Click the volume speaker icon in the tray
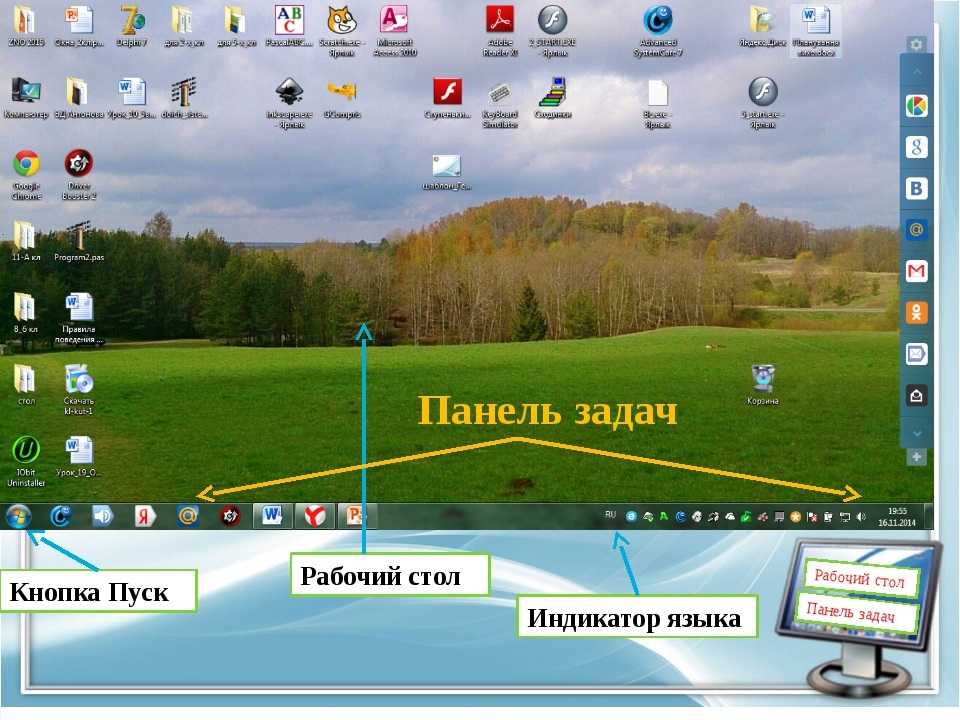960x720 pixels. (x=861, y=517)
